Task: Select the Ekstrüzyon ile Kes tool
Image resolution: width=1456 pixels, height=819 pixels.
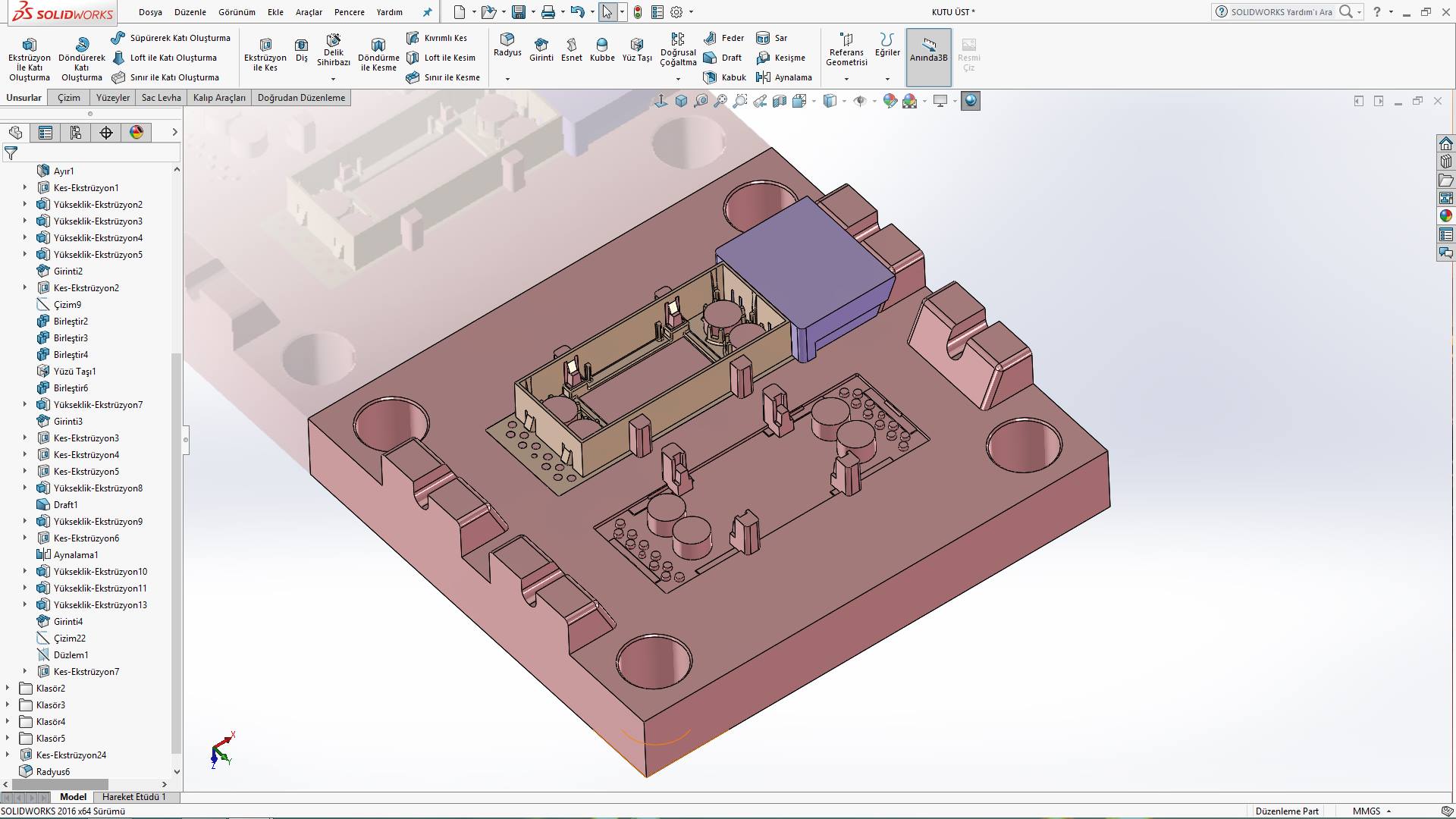Action: click(265, 55)
